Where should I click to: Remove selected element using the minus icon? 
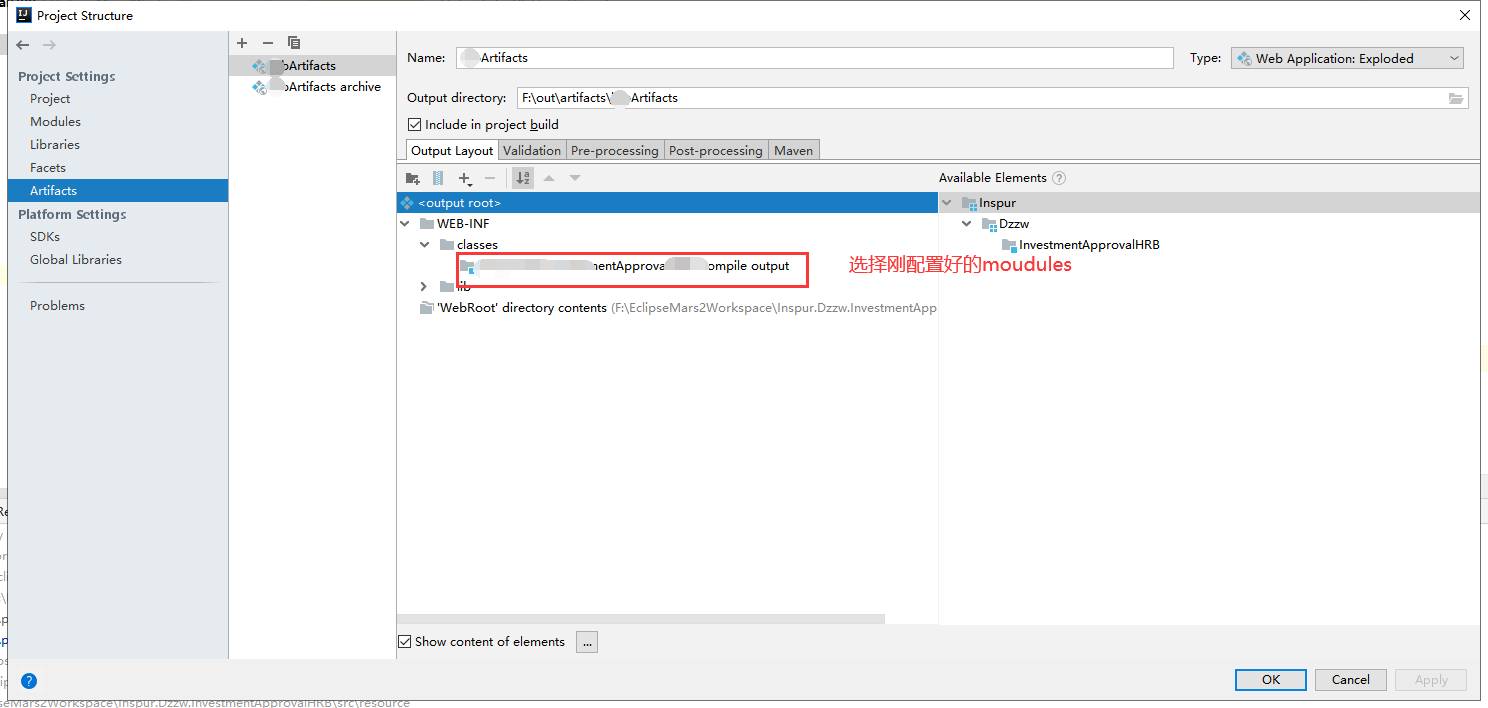coord(490,178)
